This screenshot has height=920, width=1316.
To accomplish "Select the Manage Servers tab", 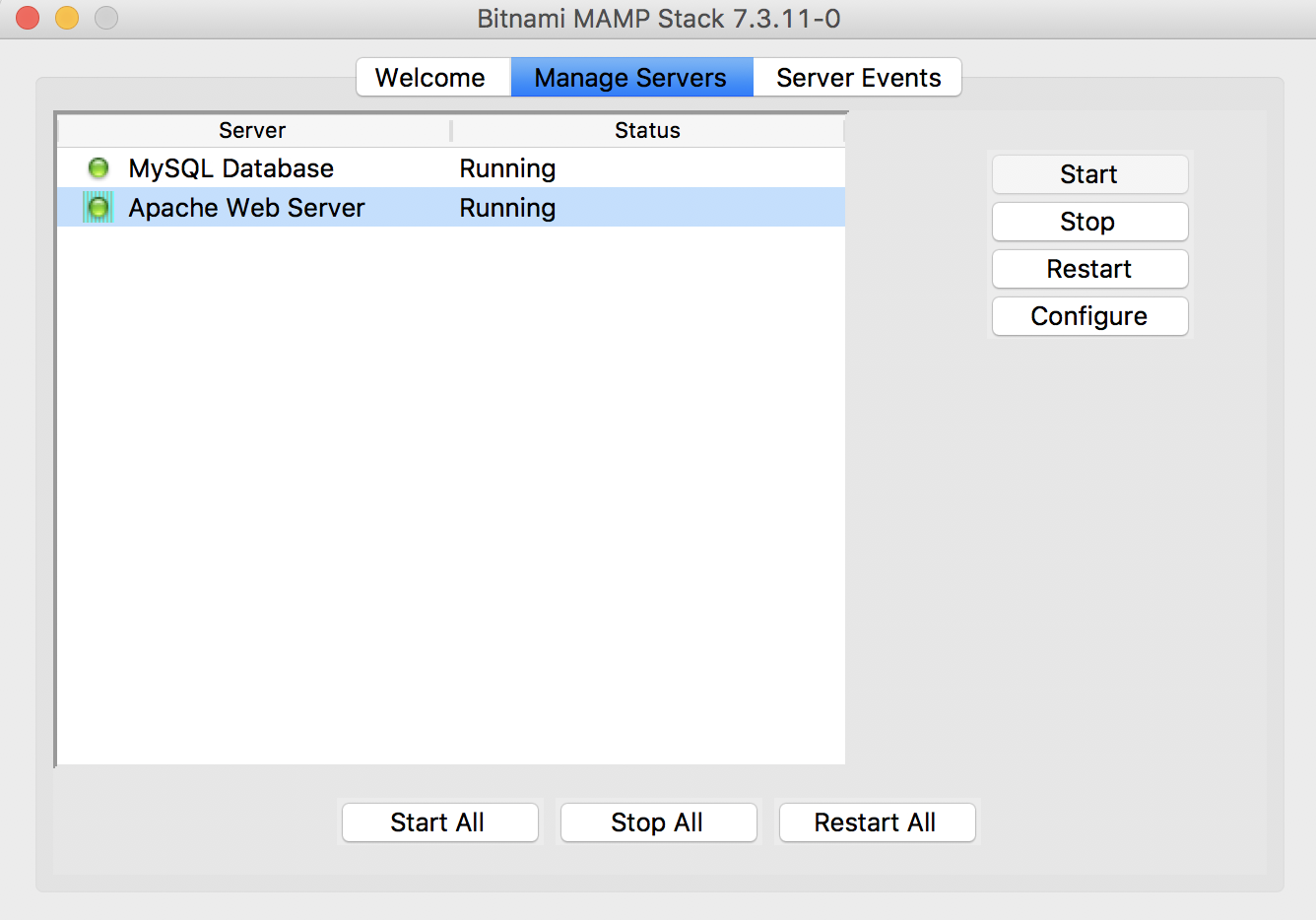I will (631, 78).
